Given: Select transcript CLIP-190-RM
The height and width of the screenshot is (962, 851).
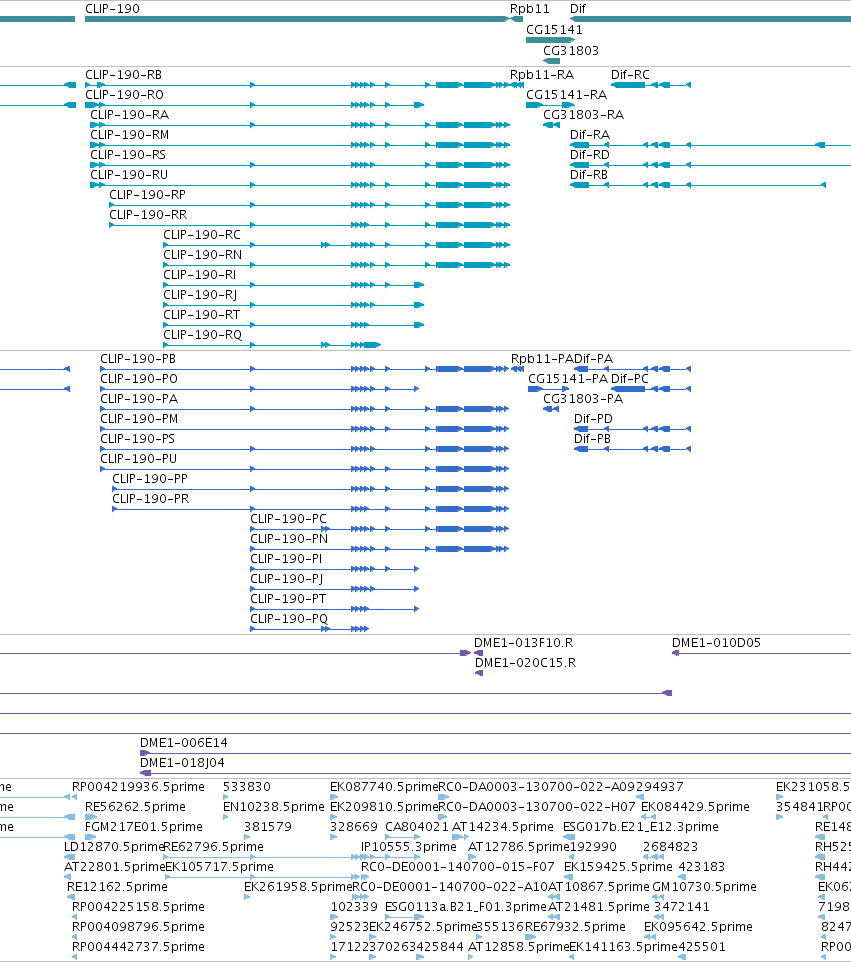Looking at the screenshot, I should (x=300, y=145).
